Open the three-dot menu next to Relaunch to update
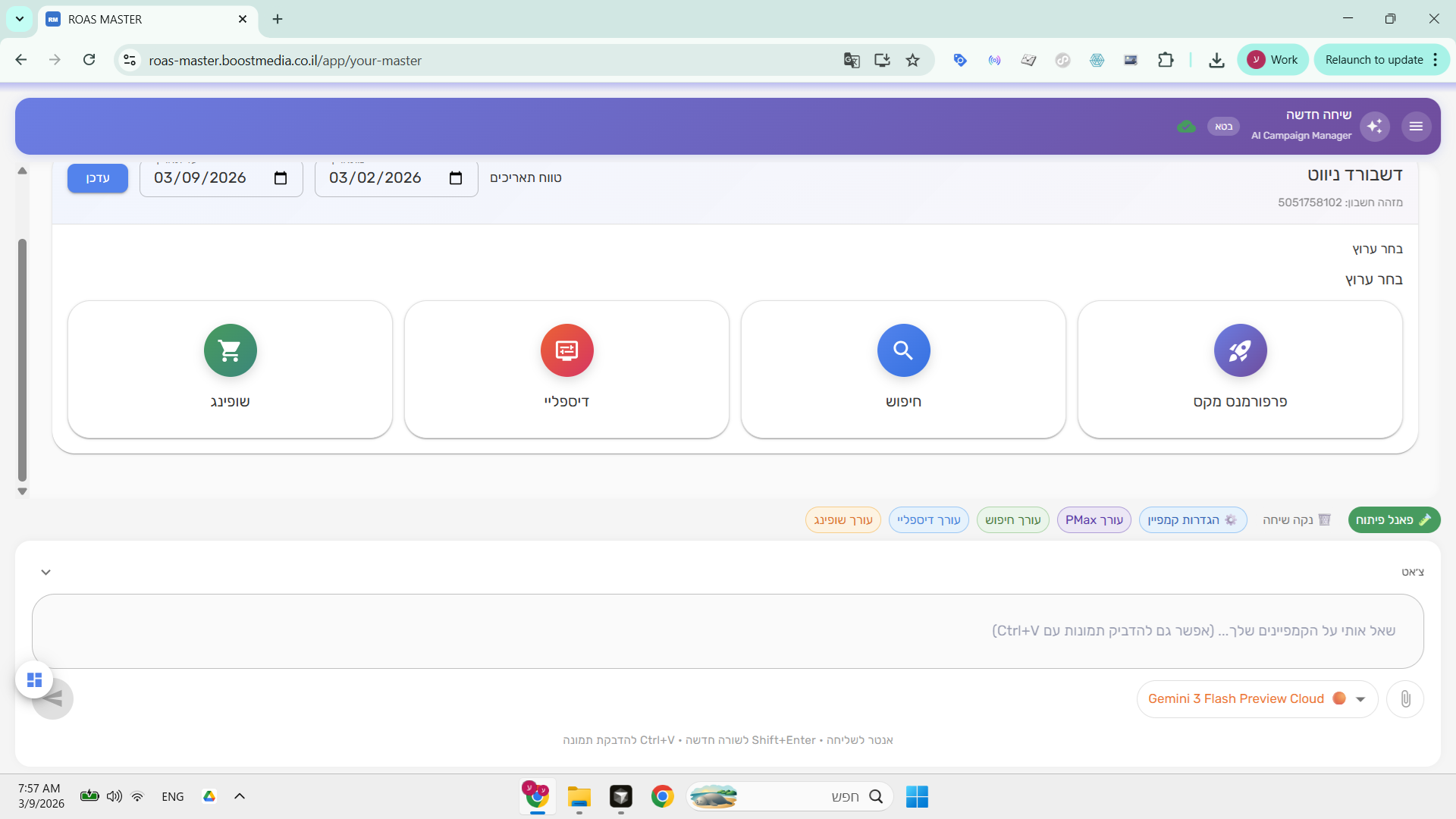Screen dimensions: 1456x819 pyautogui.click(x=1436, y=59)
